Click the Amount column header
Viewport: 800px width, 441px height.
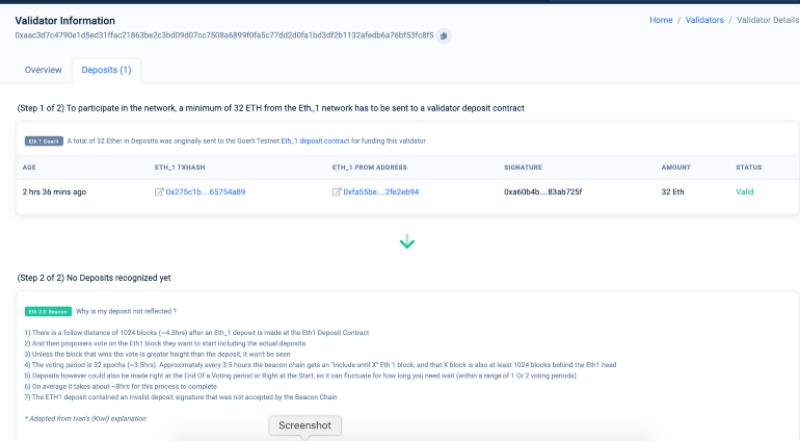click(x=676, y=167)
